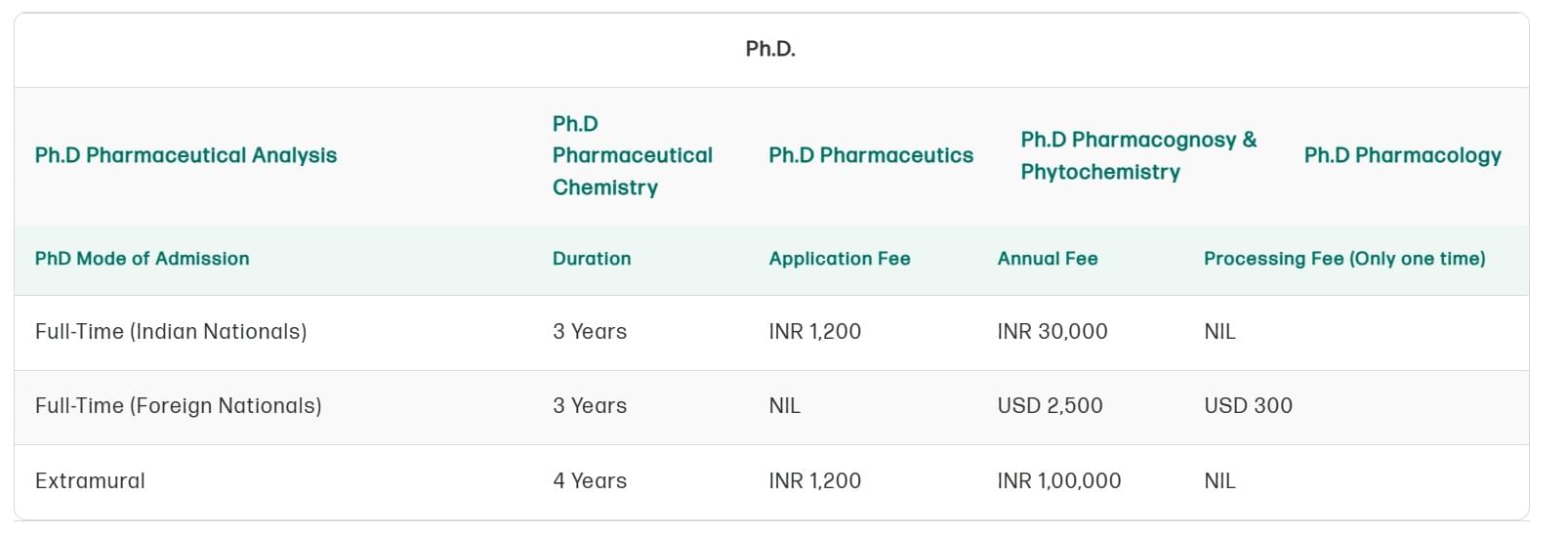Select Full-Time (Foreign Nationals) row label
The height and width of the screenshot is (537, 1568).
[x=178, y=406]
